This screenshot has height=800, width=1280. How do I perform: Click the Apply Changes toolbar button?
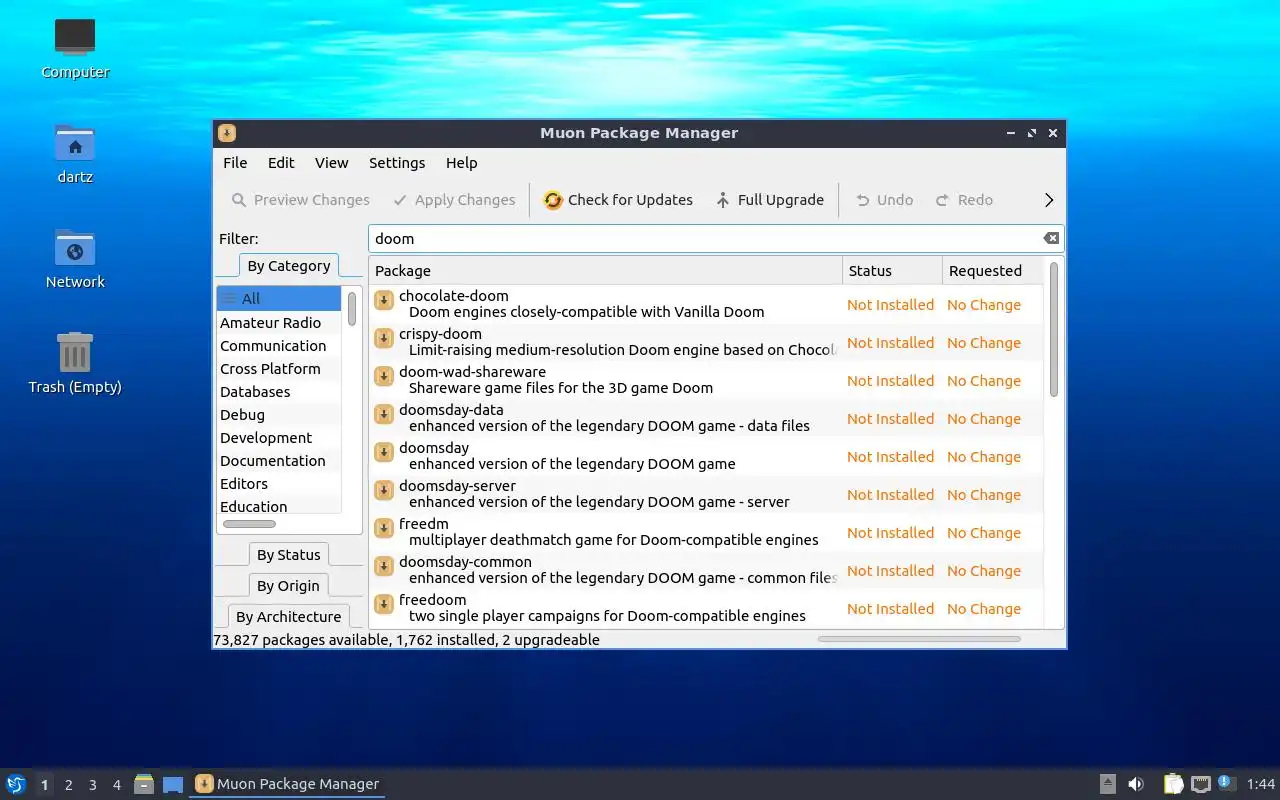click(454, 200)
